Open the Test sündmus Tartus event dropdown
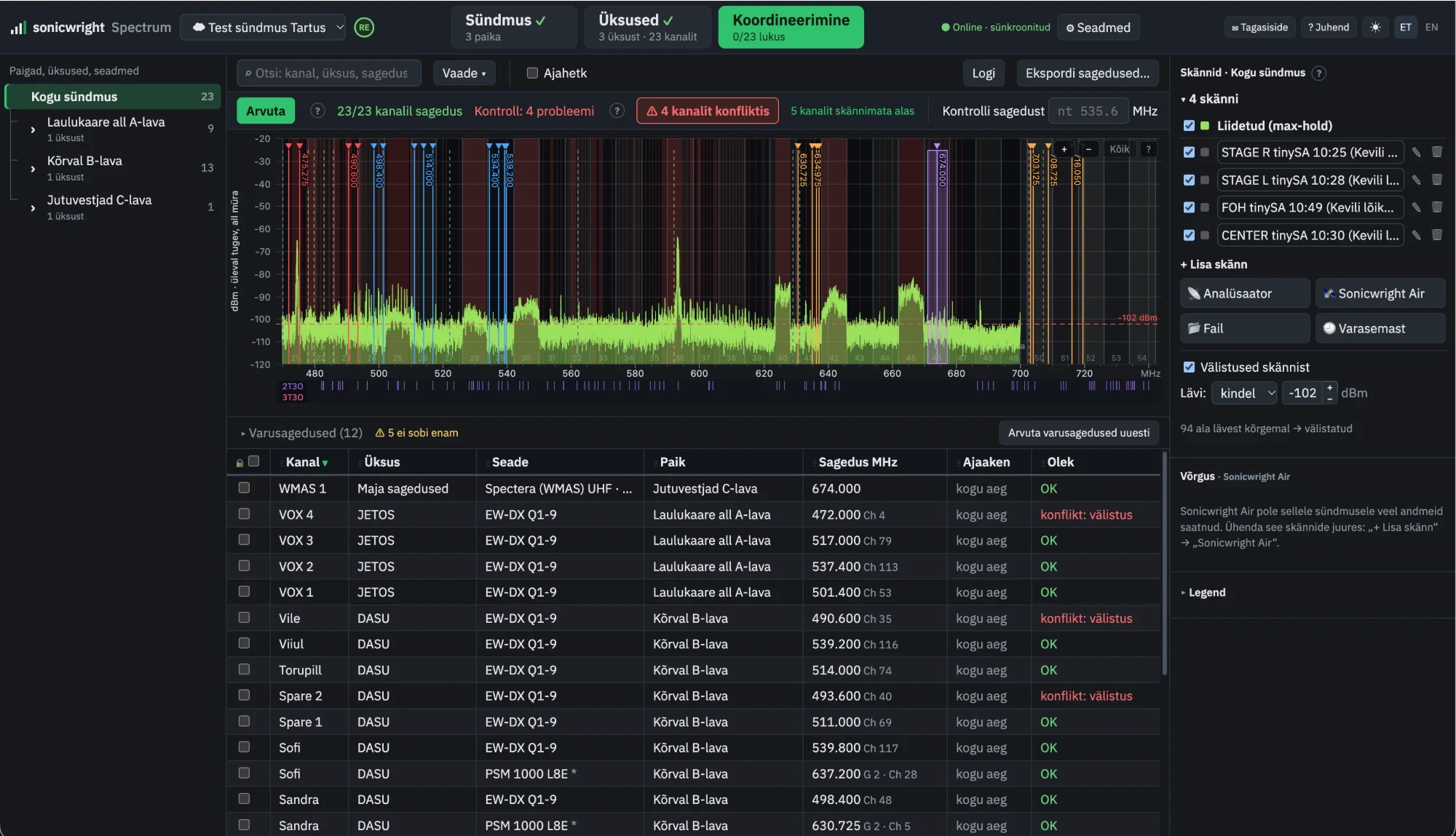This screenshot has height=836, width=1456. click(x=263, y=28)
